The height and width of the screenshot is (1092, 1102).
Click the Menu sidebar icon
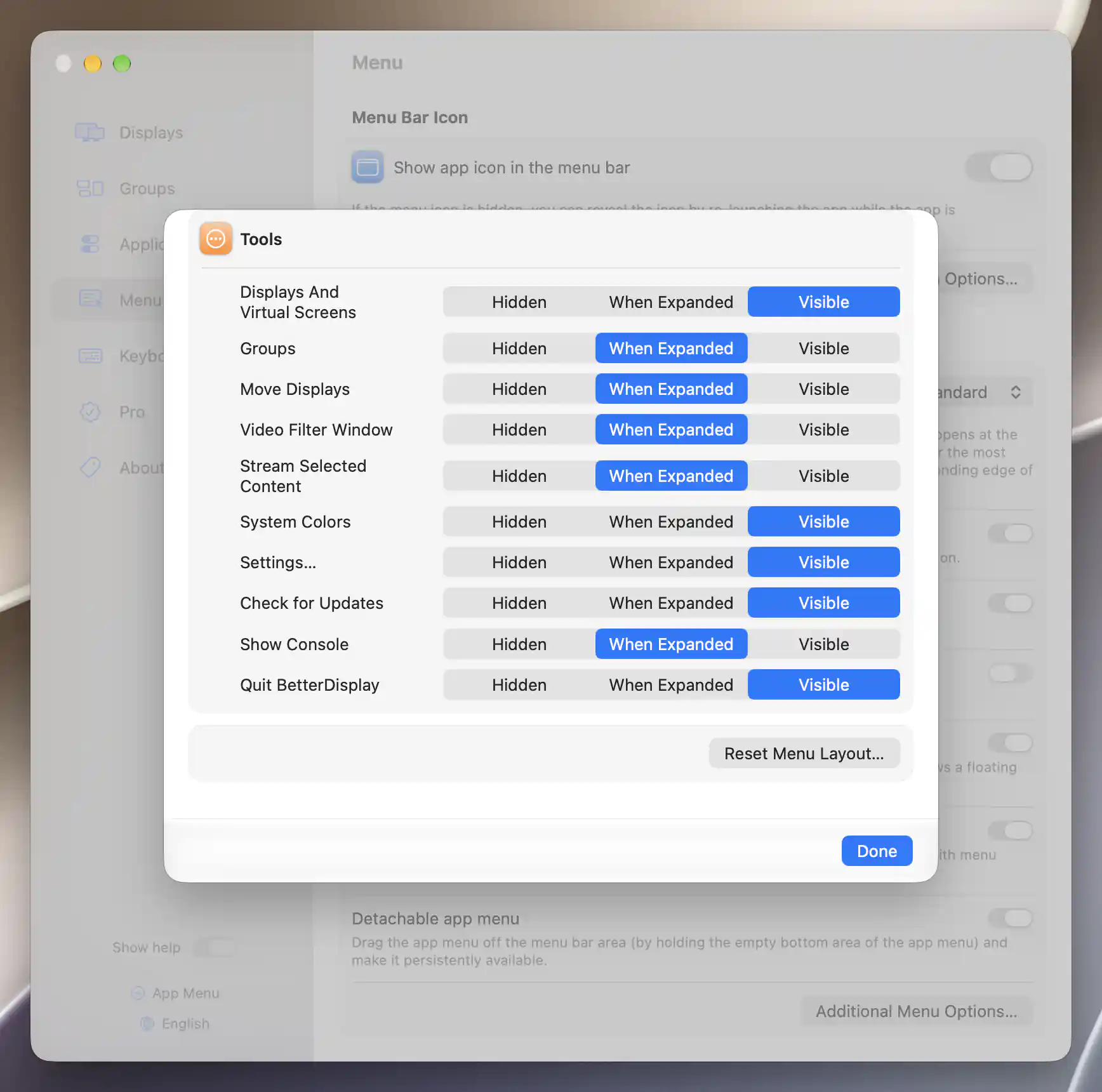(90, 300)
